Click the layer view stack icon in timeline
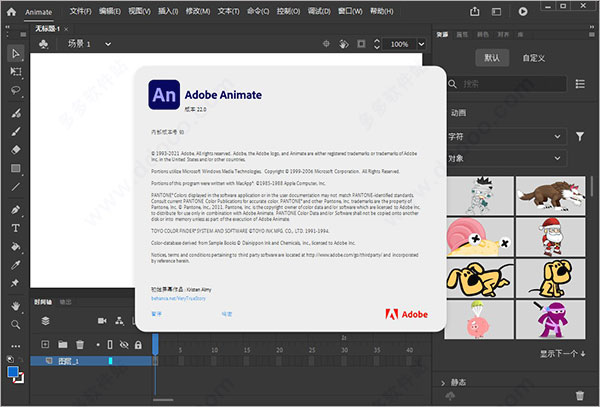600x407 pixels. 46,321
